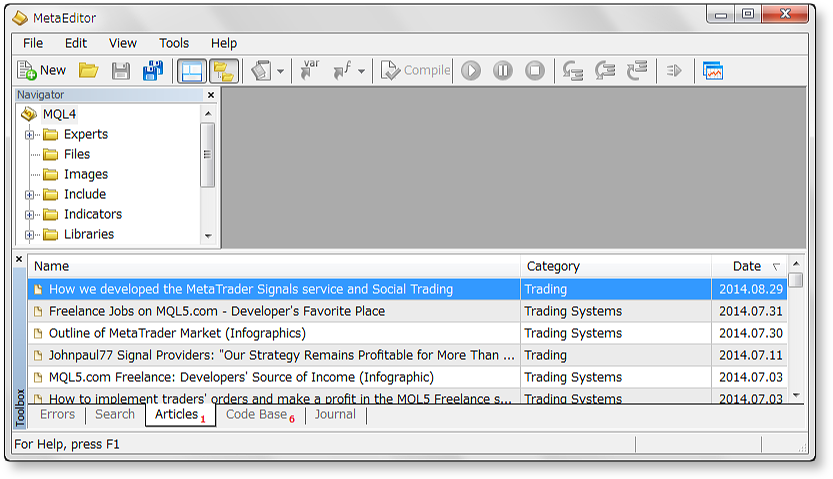Expand the Indicators folder tree node

pyautogui.click(x=29, y=215)
